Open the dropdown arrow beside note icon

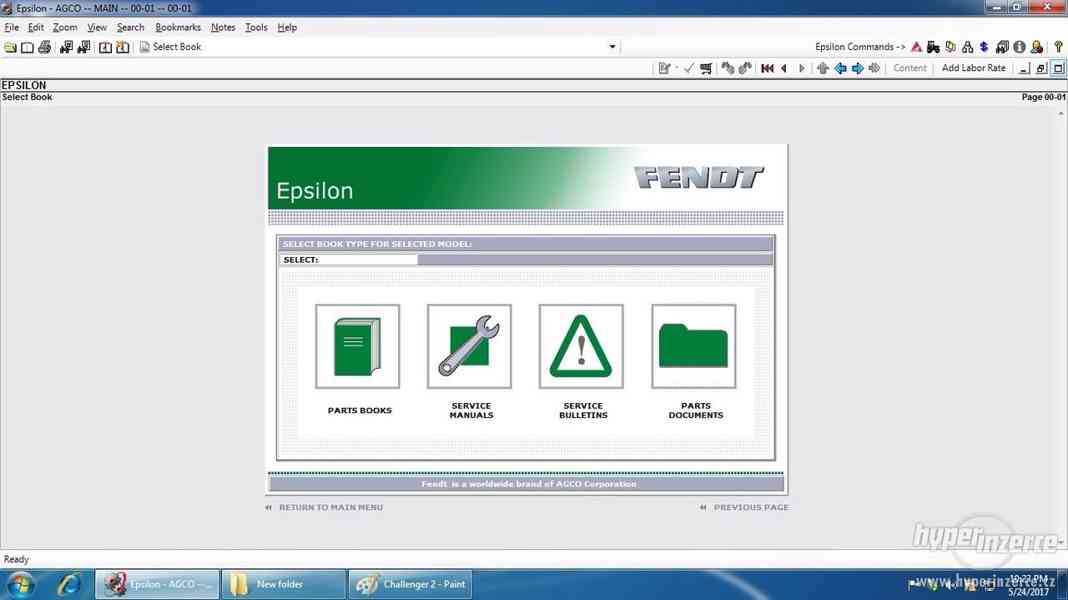(x=676, y=68)
